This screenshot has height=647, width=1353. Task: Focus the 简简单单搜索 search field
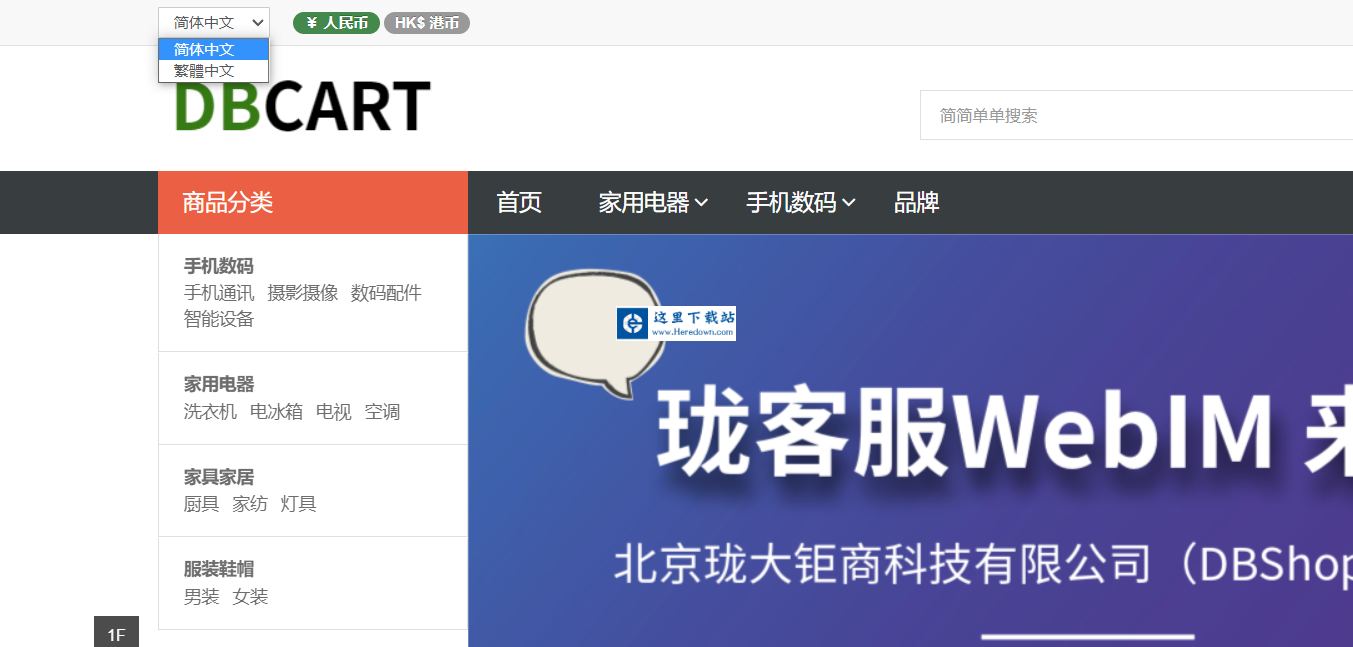(1136, 115)
